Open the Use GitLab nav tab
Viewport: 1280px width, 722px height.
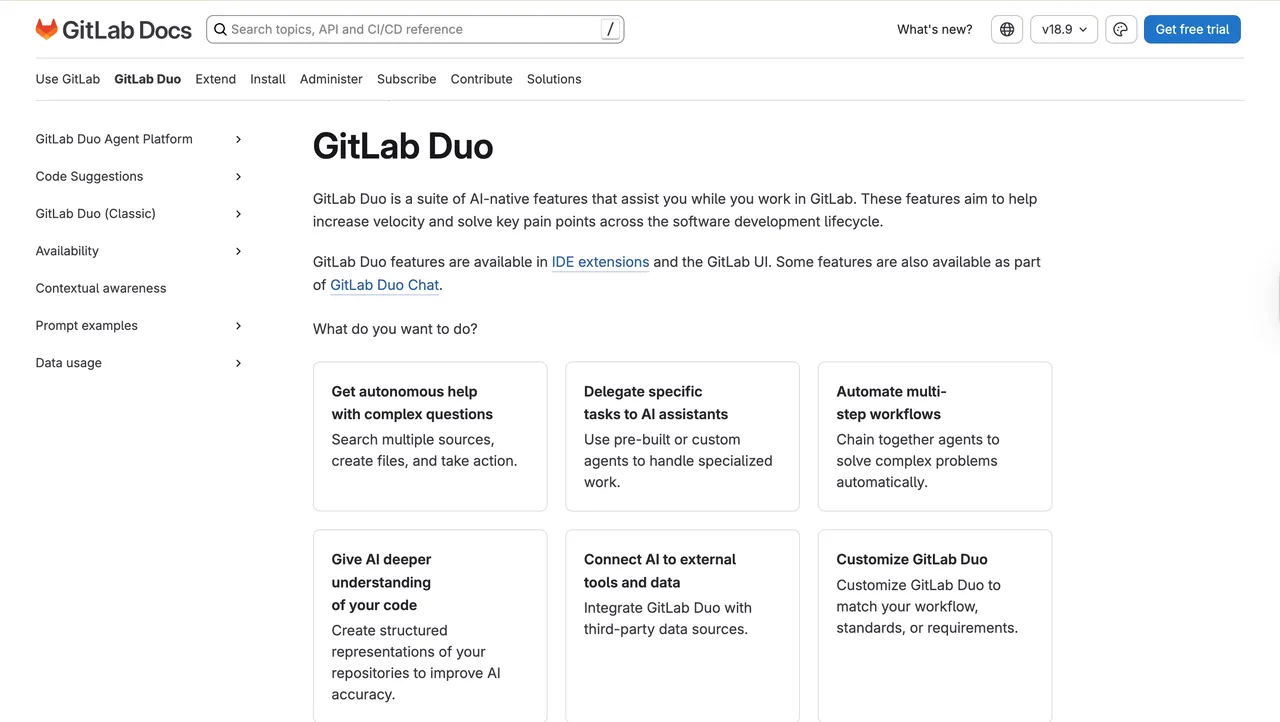click(68, 79)
